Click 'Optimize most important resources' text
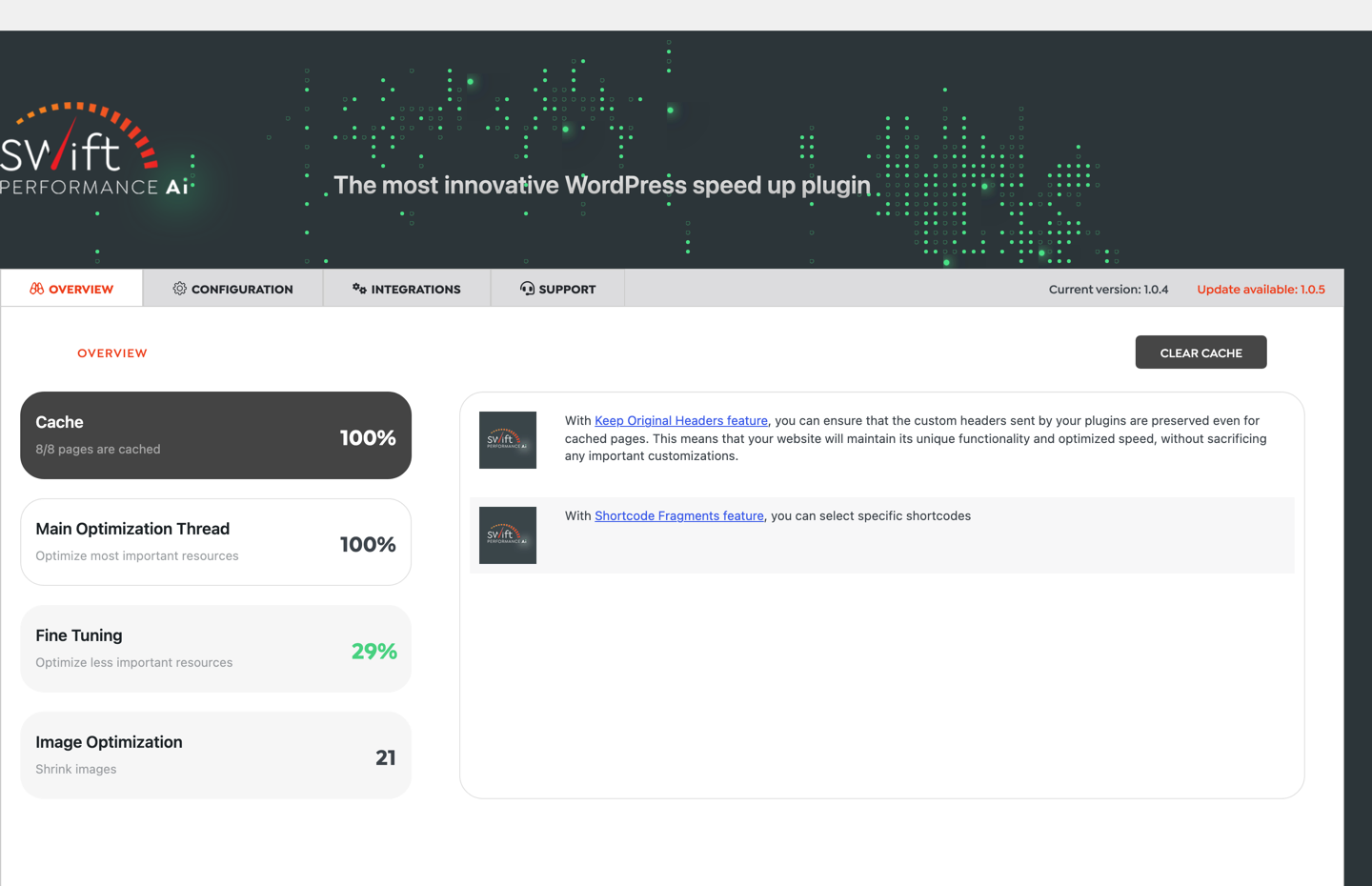1372x886 pixels. pos(137,556)
